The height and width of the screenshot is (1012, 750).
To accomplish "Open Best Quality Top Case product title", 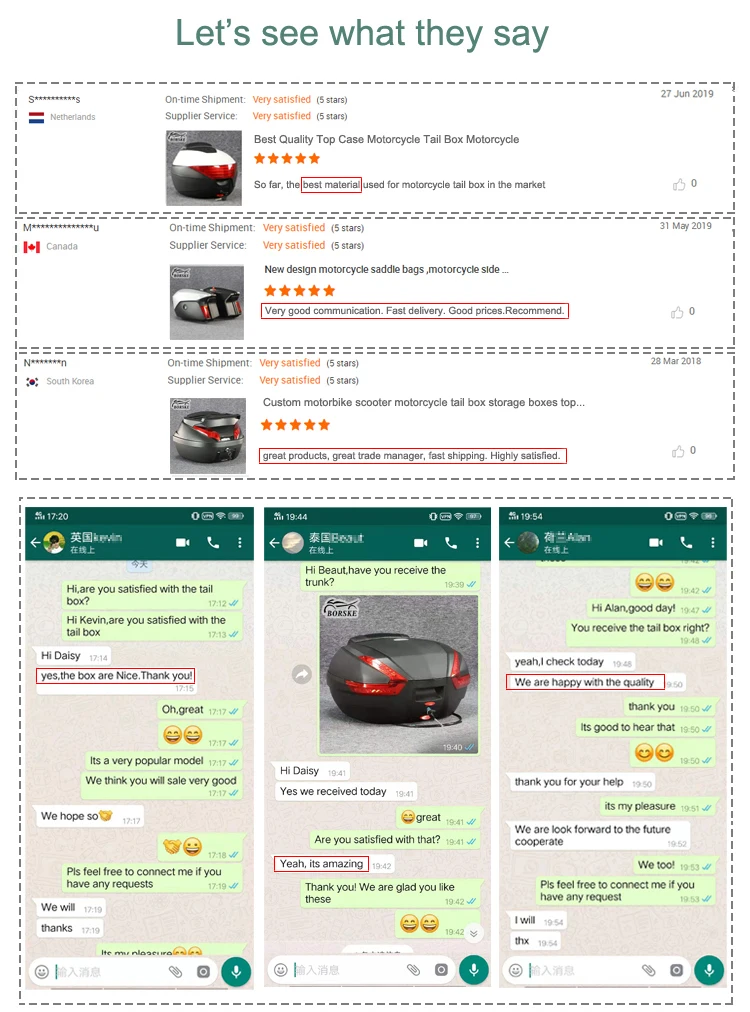I will coord(386,139).
